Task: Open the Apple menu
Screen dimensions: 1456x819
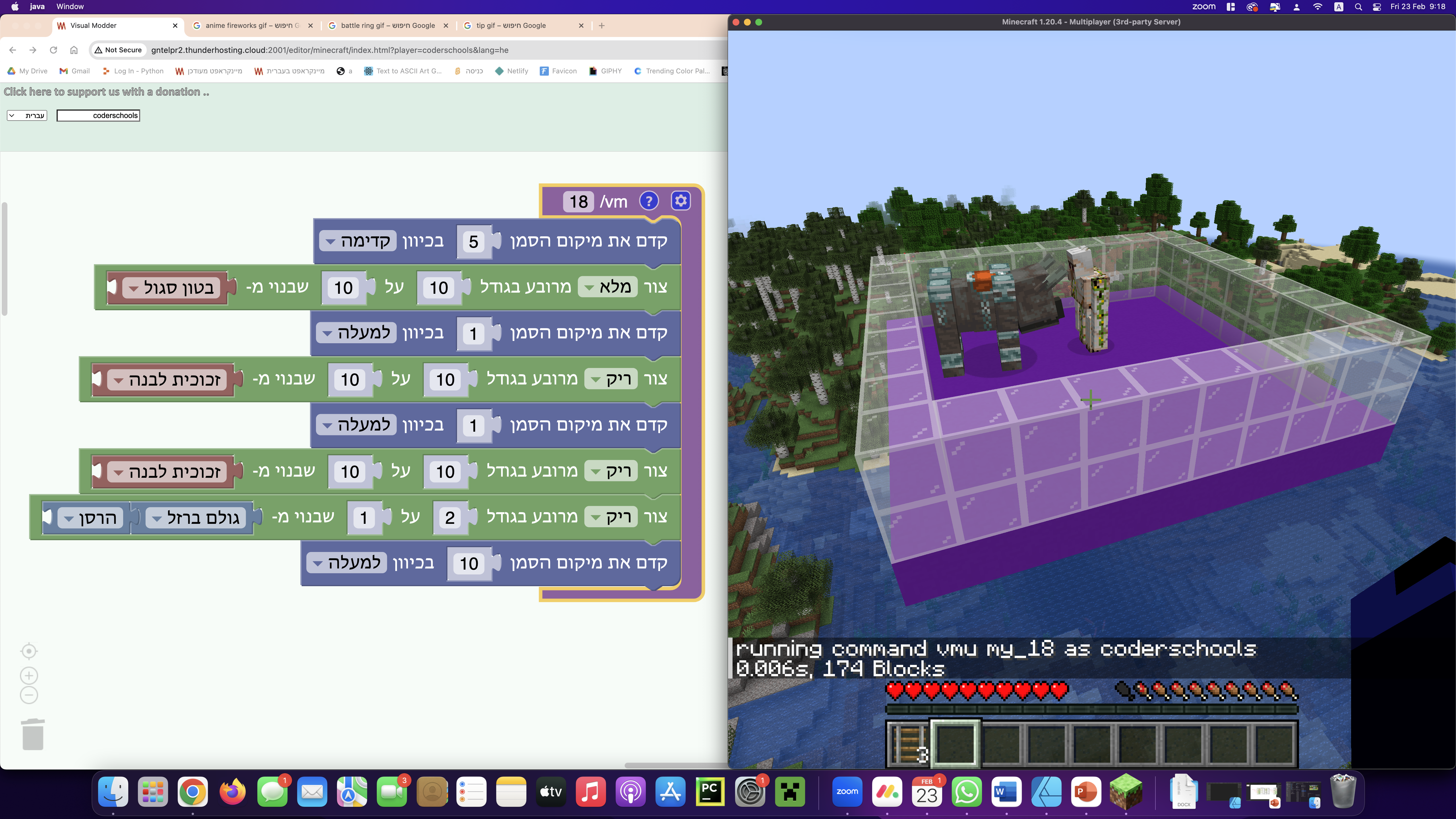Action: (x=15, y=7)
